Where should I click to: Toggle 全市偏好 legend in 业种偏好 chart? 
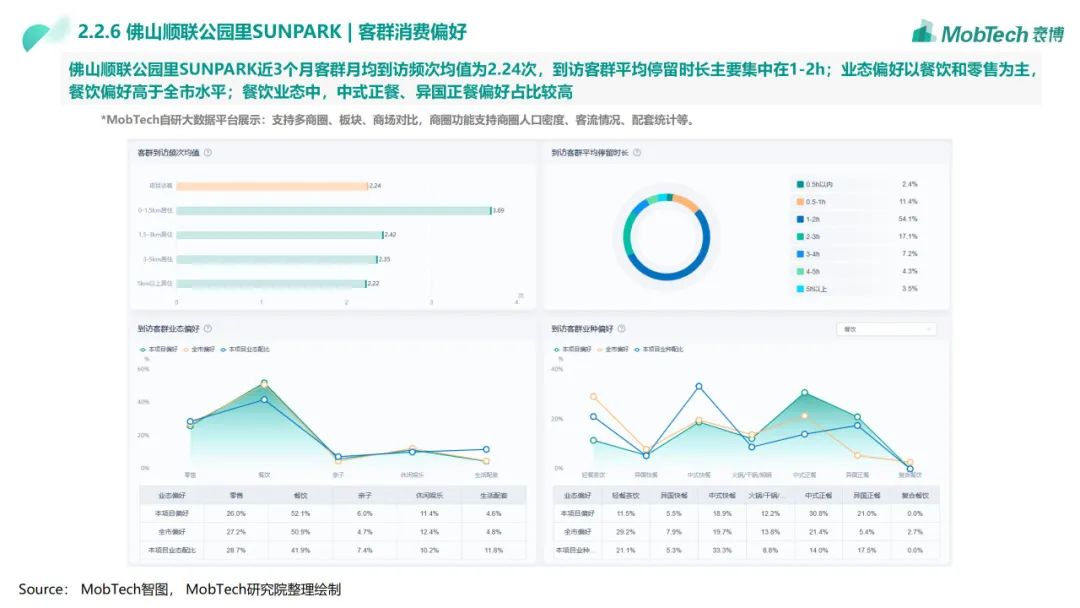[x=613, y=350]
